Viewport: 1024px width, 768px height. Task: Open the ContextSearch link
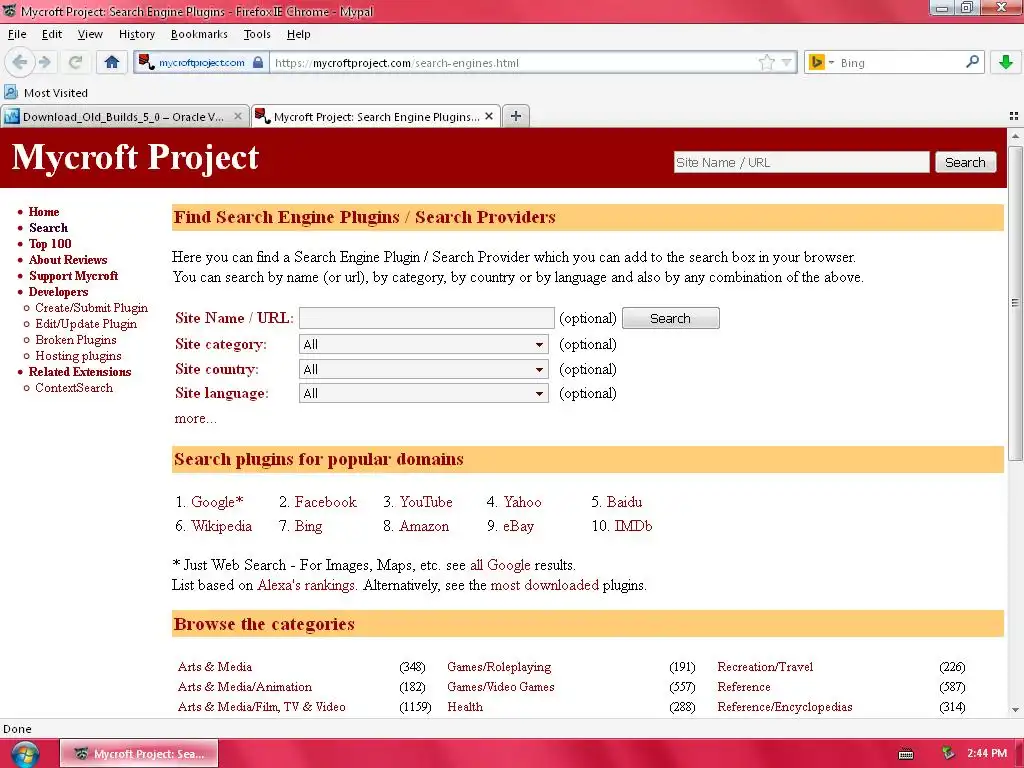[x=74, y=388]
